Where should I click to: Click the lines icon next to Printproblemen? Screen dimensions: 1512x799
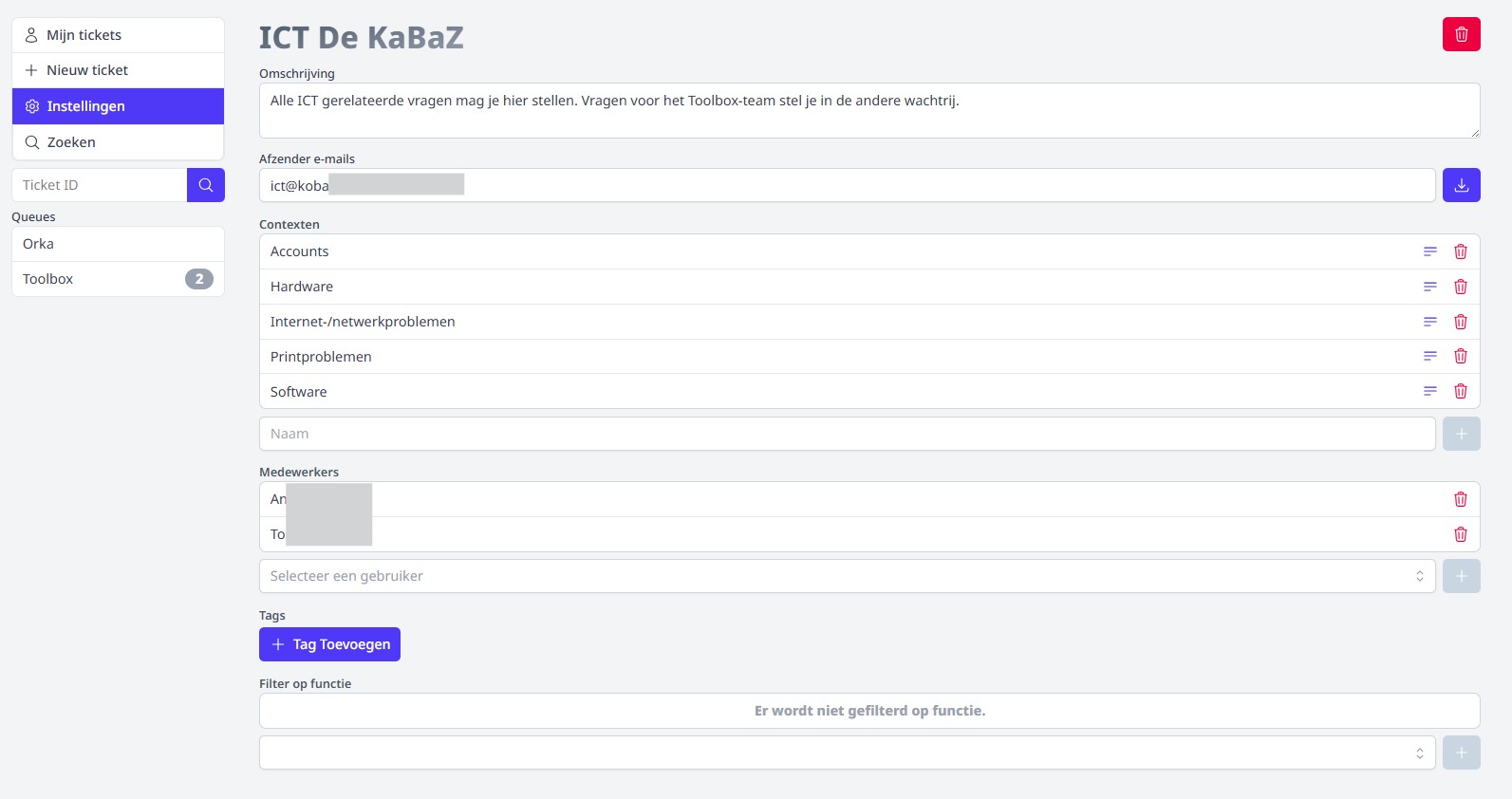tap(1430, 356)
